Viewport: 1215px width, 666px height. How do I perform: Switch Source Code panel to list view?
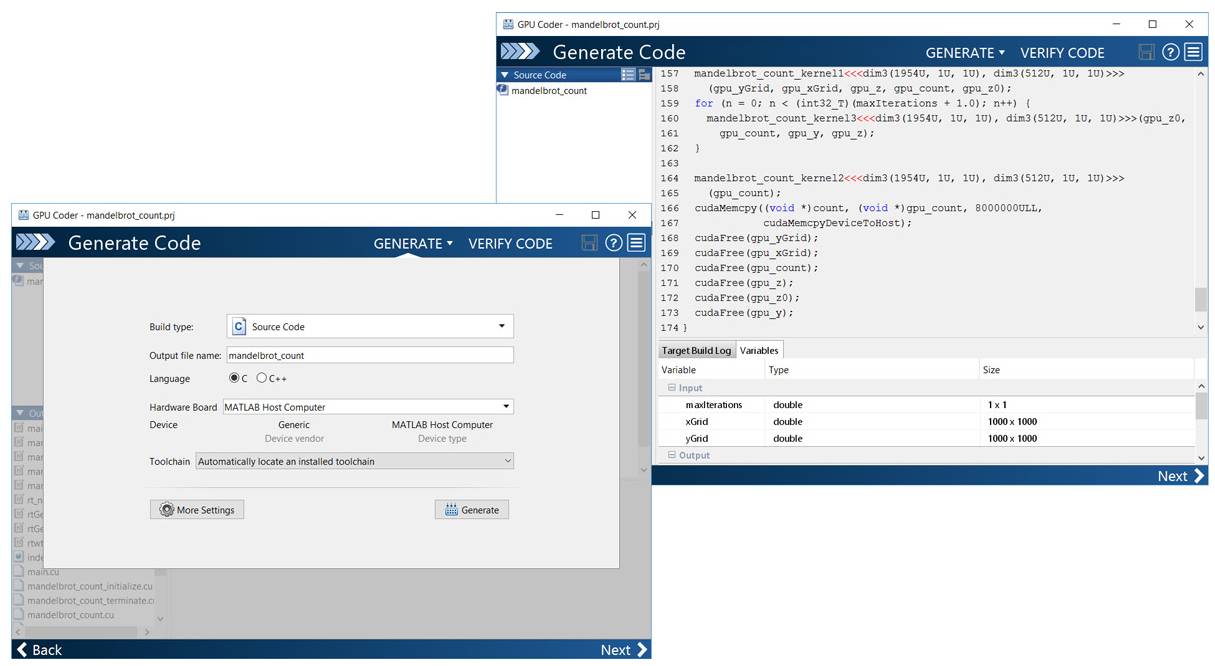coord(628,75)
